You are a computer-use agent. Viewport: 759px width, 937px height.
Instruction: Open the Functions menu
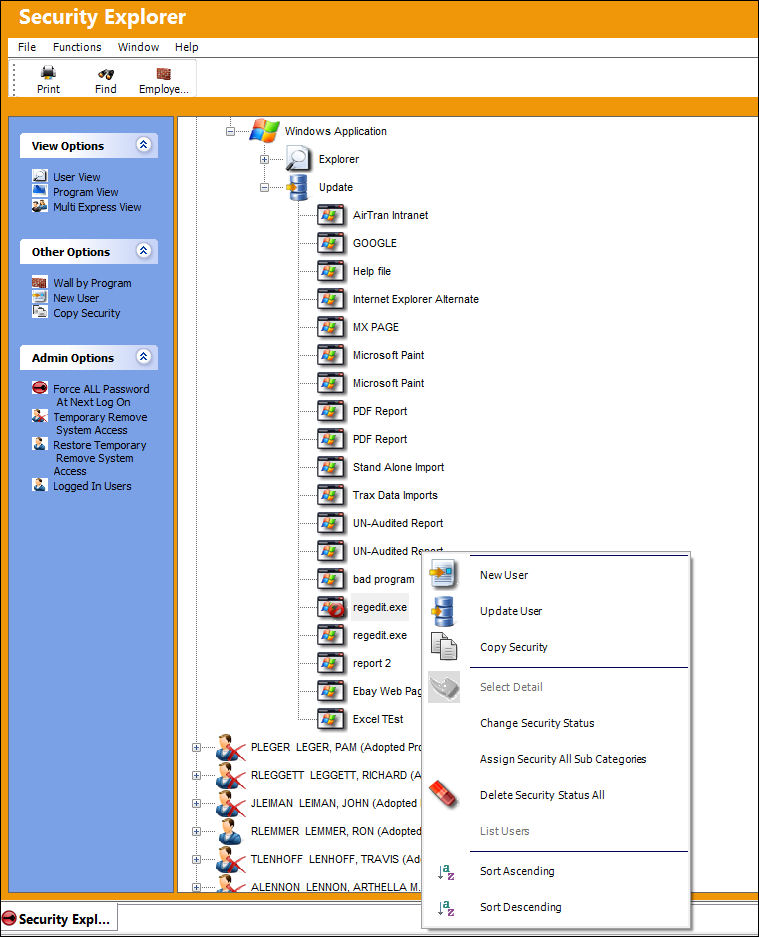click(x=77, y=47)
